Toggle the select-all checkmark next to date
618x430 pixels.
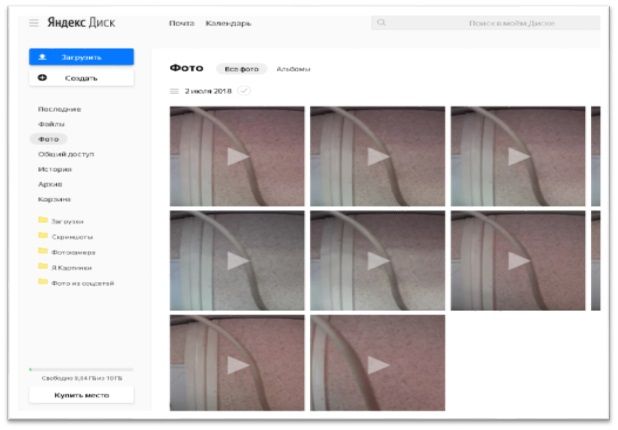(244, 91)
